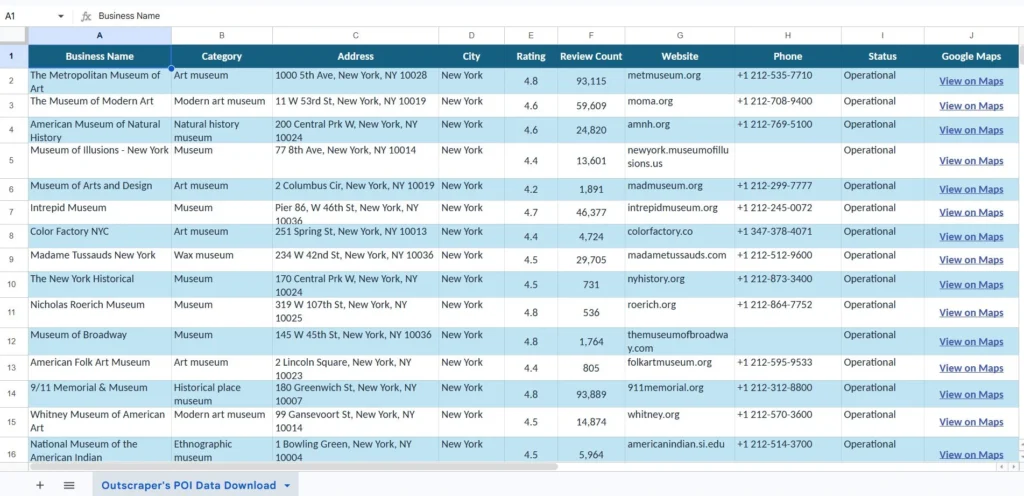Select the Website header cell
The image size is (1024, 496).
click(x=680, y=56)
